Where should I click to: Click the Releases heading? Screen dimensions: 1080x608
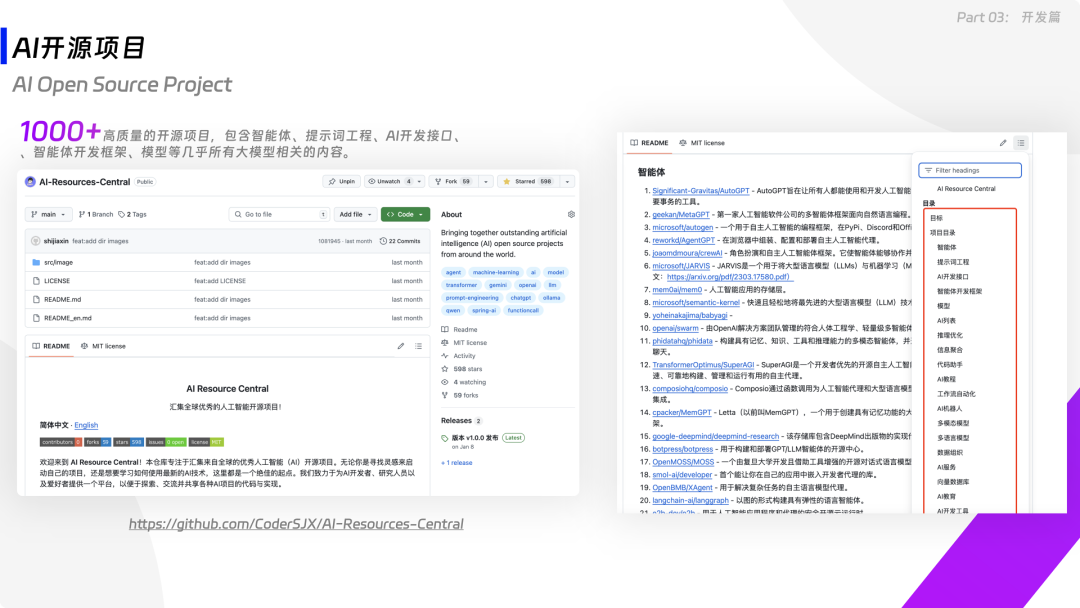point(456,421)
